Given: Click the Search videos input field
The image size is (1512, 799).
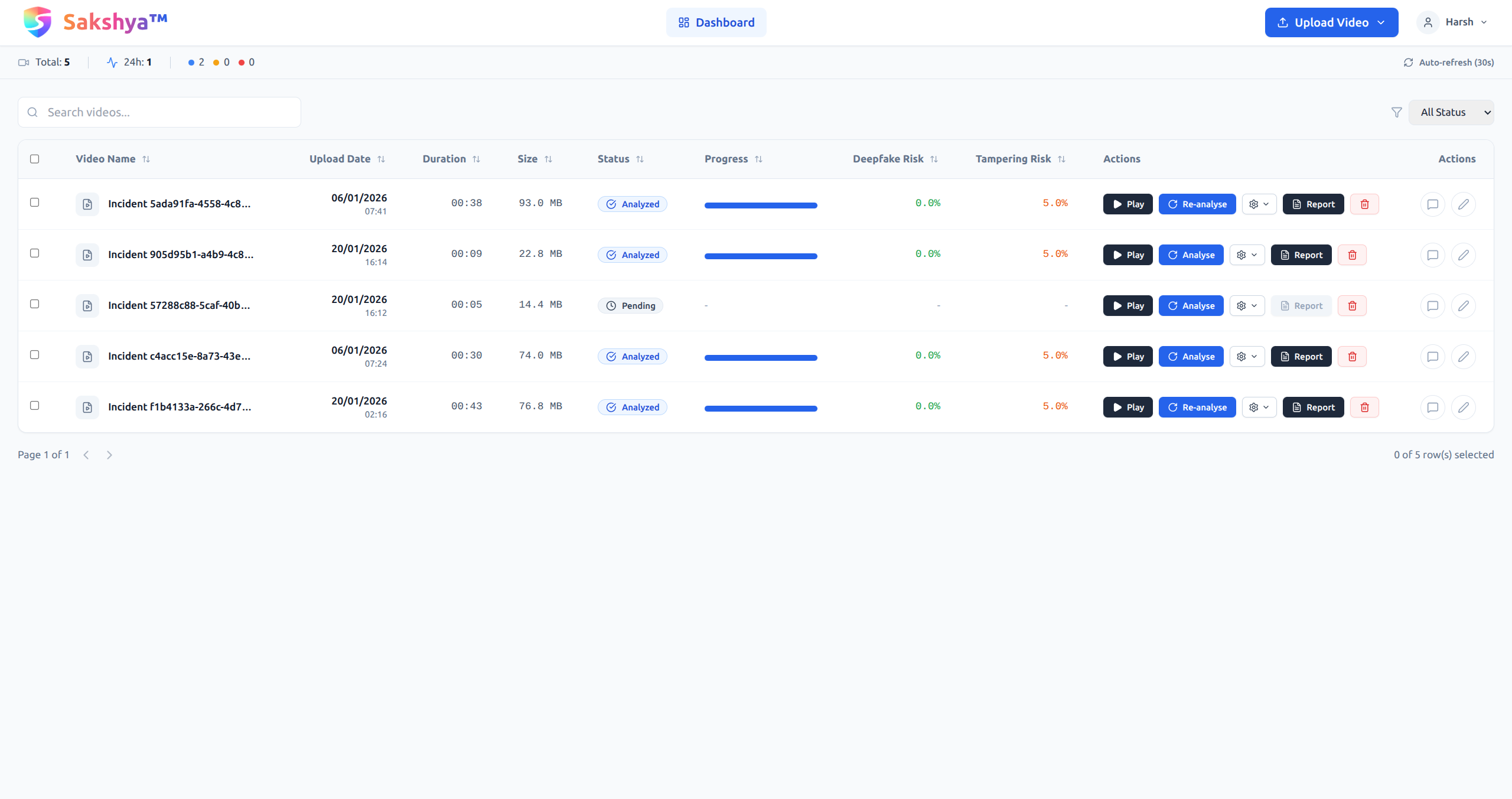Looking at the screenshot, I should point(159,112).
